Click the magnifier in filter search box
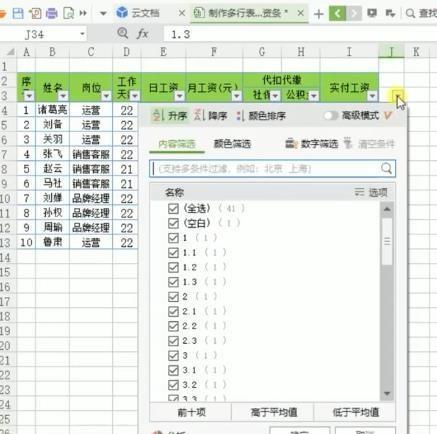Screen dimensions: 437x434 [x=386, y=169]
